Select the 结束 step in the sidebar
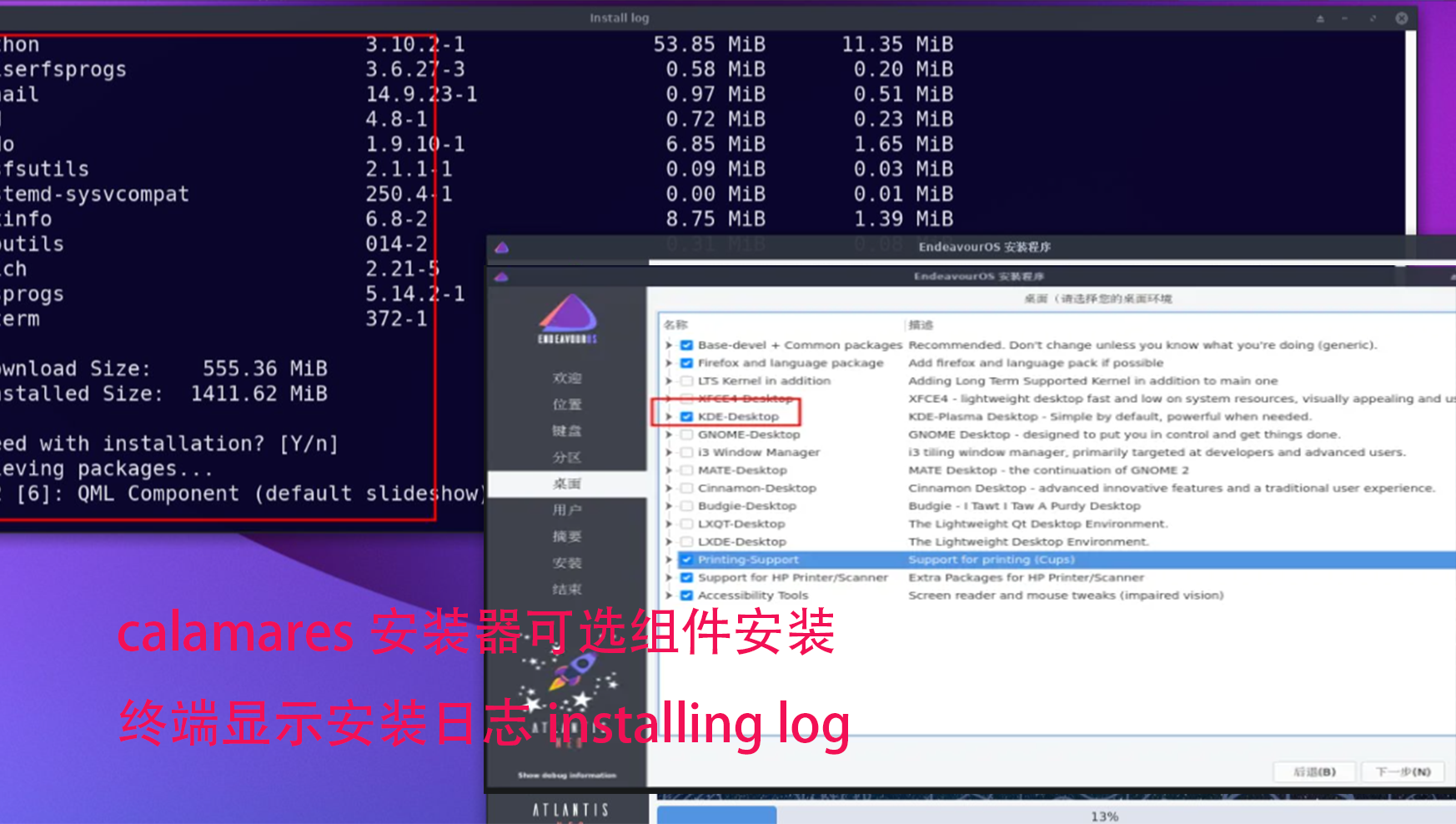This screenshot has width=1456, height=824. point(567,590)
